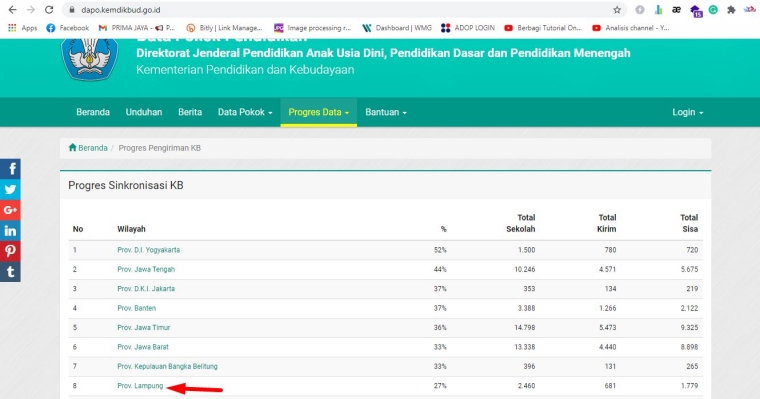The image size is (760, 399).
Task: Click the green Grammarly extension icon
Action: [x=713, y=10]
